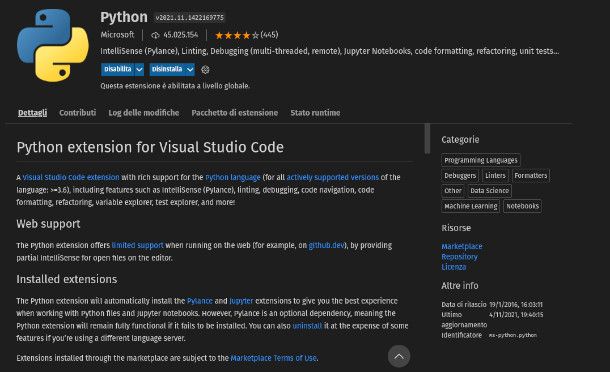Click 'Python extension for Visual Studio Code' heading
The height and width of the screenshot is (372, 610).
[x=150, y=147]
